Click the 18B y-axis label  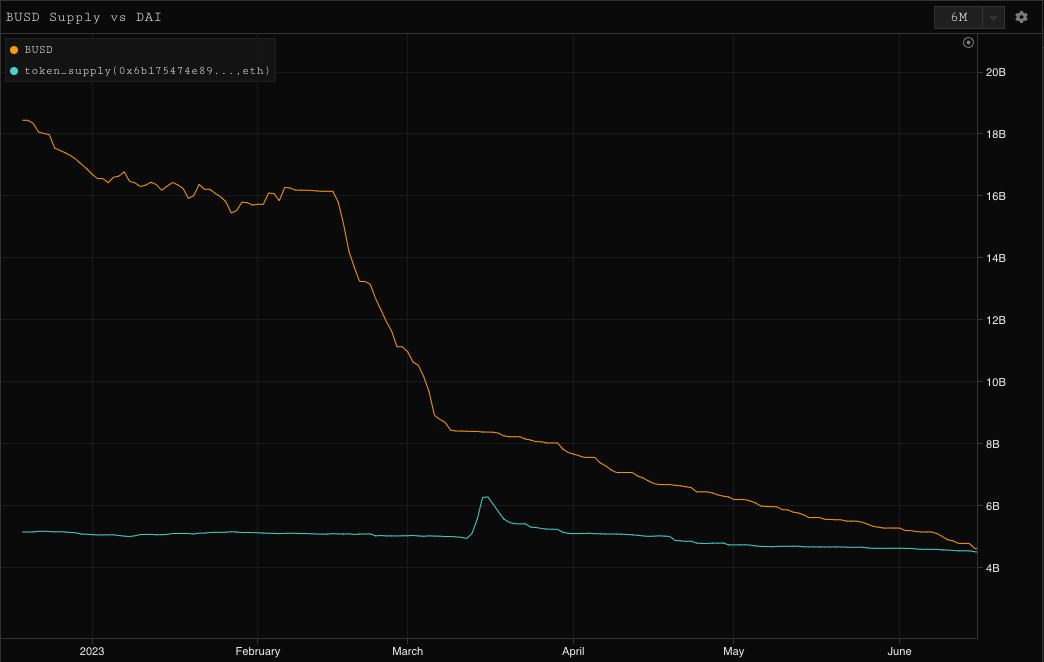coord(995,134)
